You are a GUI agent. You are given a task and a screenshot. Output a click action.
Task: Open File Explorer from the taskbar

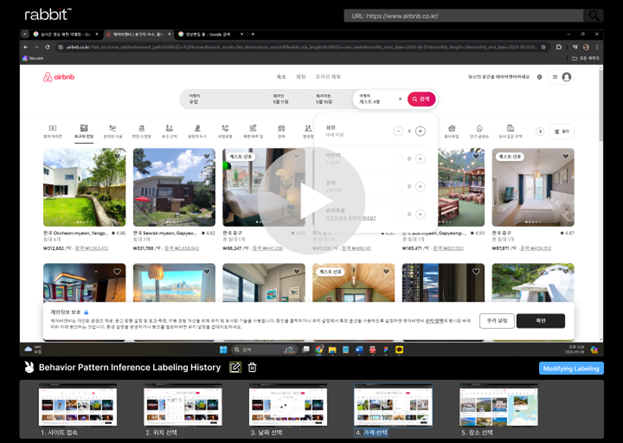tap(332, 350)
